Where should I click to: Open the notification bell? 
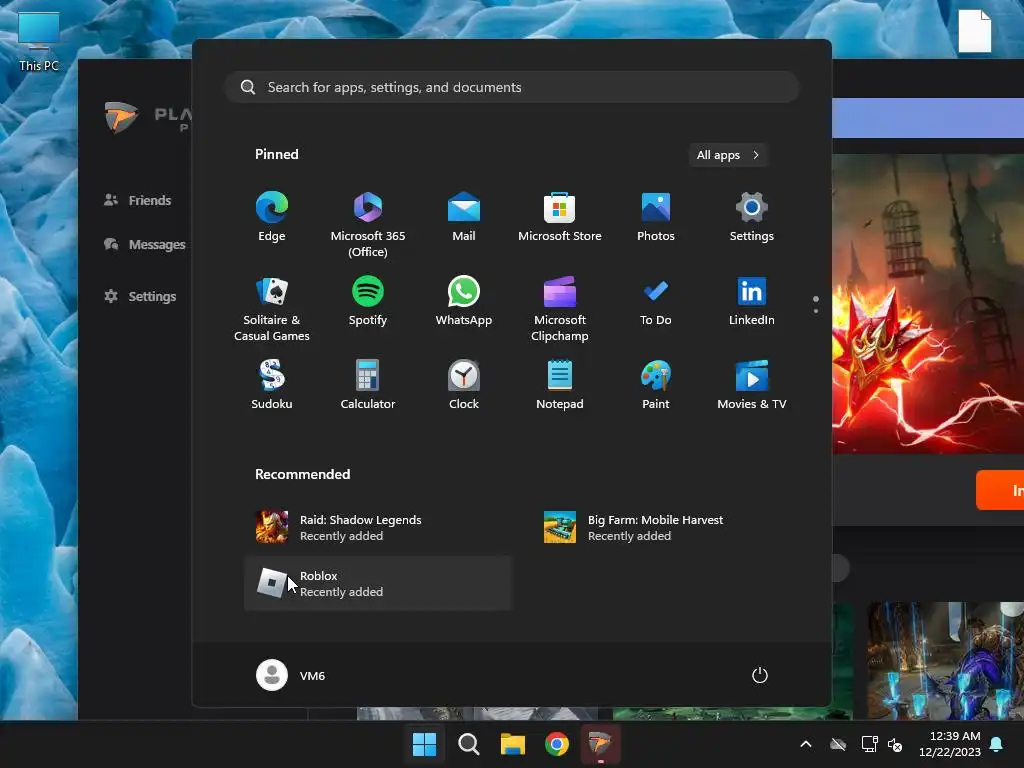(997, 744)
